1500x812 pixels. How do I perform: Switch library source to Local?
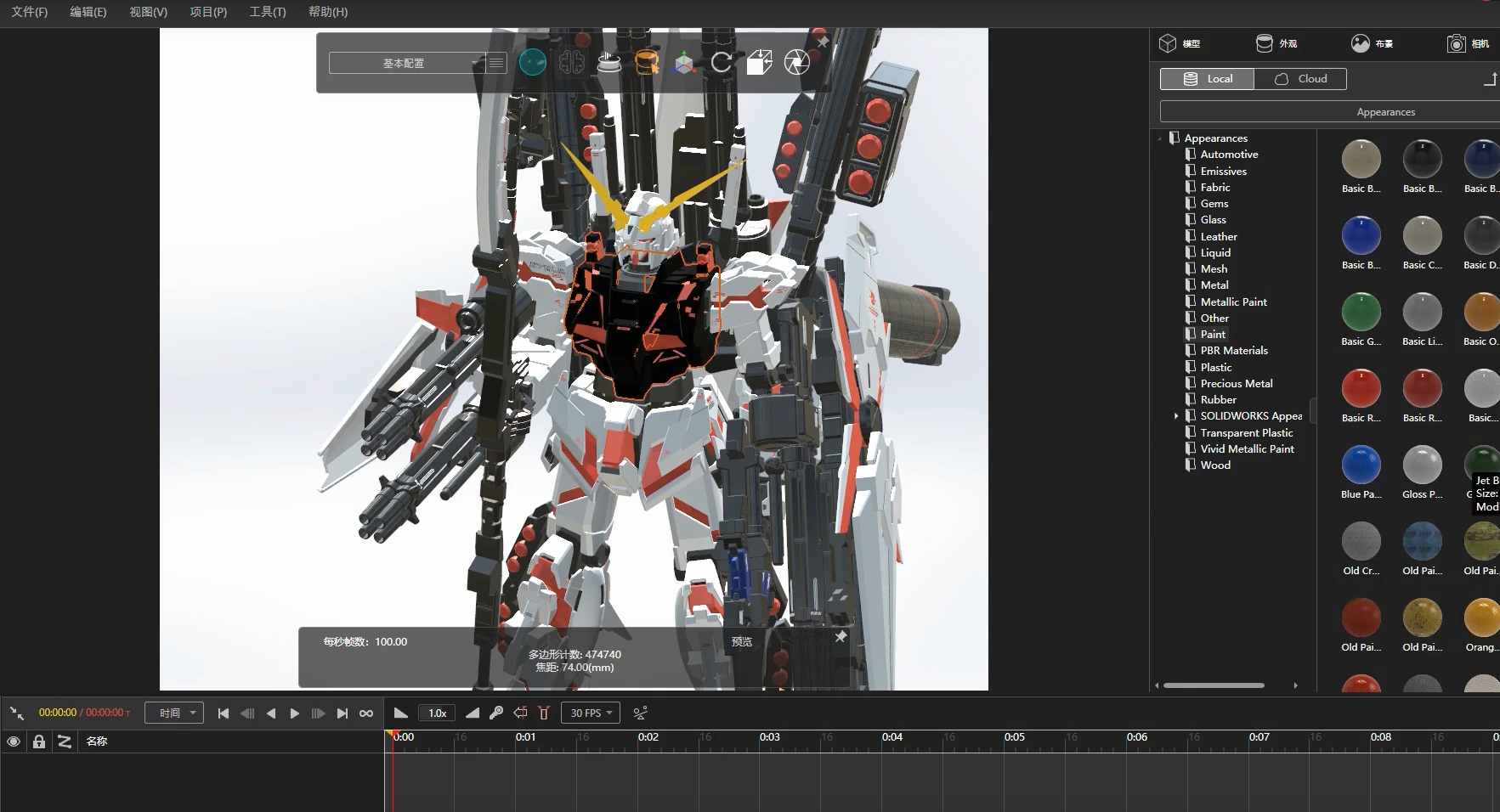[1207, 79]
